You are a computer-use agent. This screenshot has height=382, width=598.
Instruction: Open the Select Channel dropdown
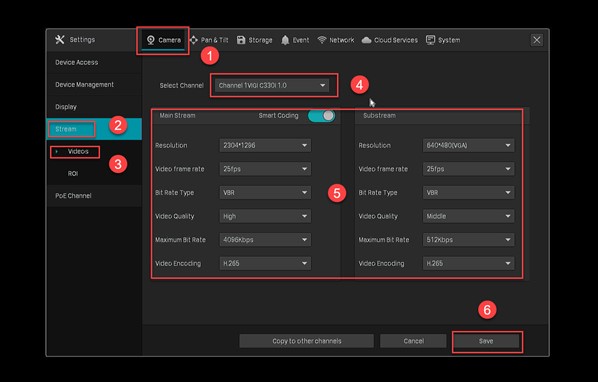pos(272,85)
